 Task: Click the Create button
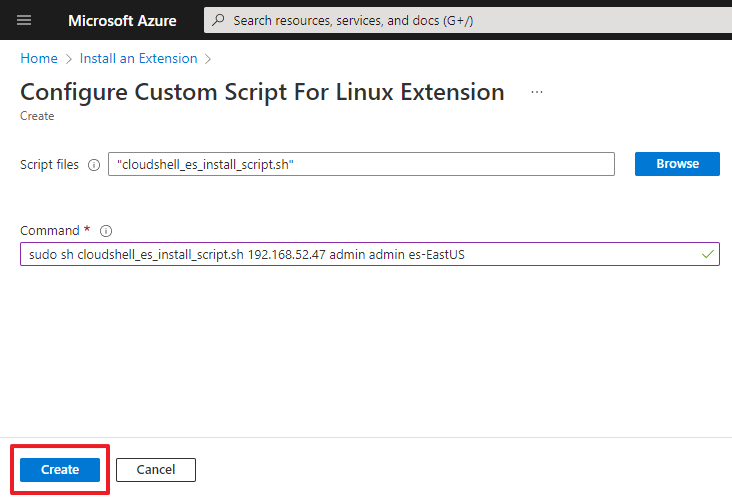pyautogui.click(x=60, y=470)
